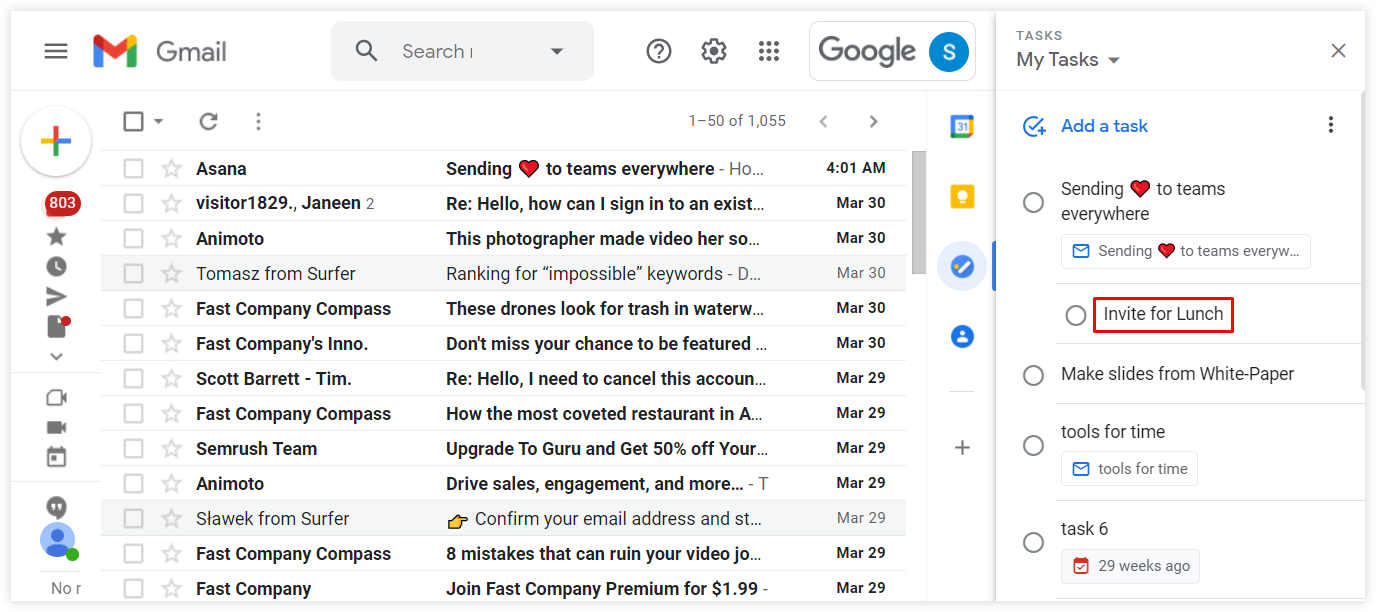Star the Animoto photographer email
1376x612 pixels.
point(170,238)
